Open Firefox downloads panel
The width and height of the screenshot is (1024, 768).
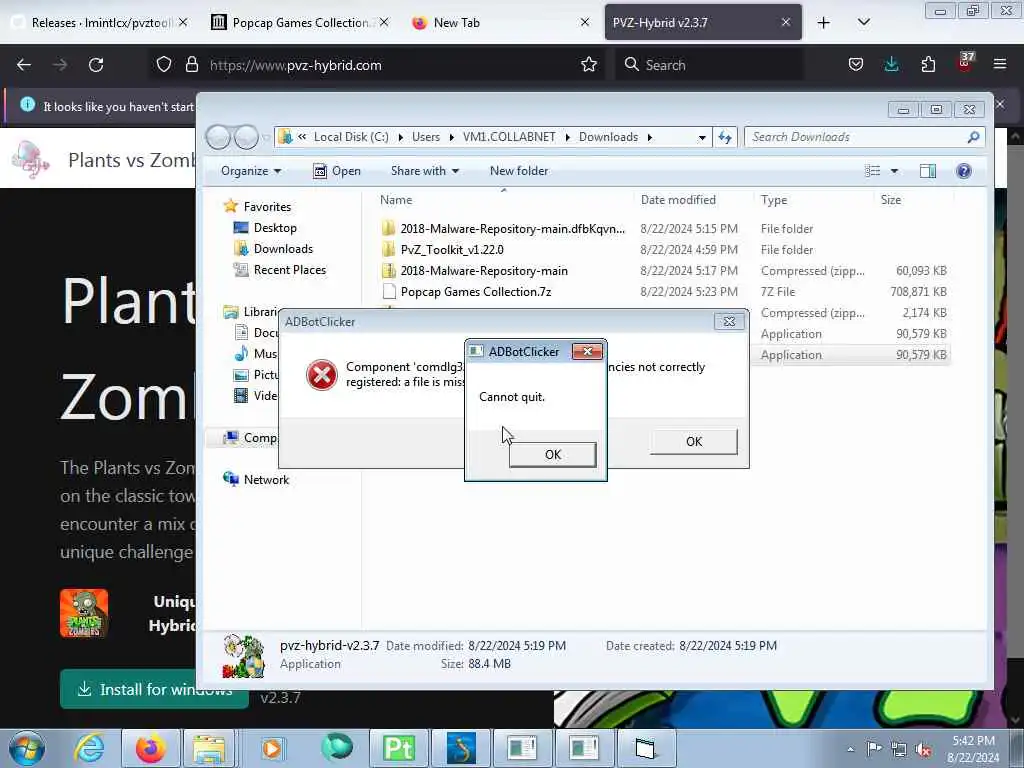pos(891,64)
